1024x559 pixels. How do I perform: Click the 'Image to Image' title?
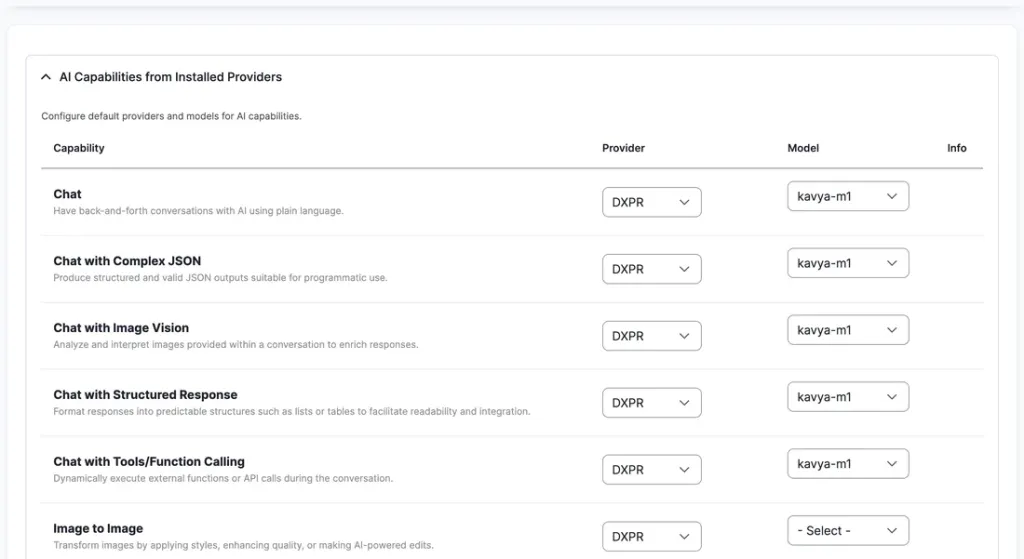click(98, 528)
